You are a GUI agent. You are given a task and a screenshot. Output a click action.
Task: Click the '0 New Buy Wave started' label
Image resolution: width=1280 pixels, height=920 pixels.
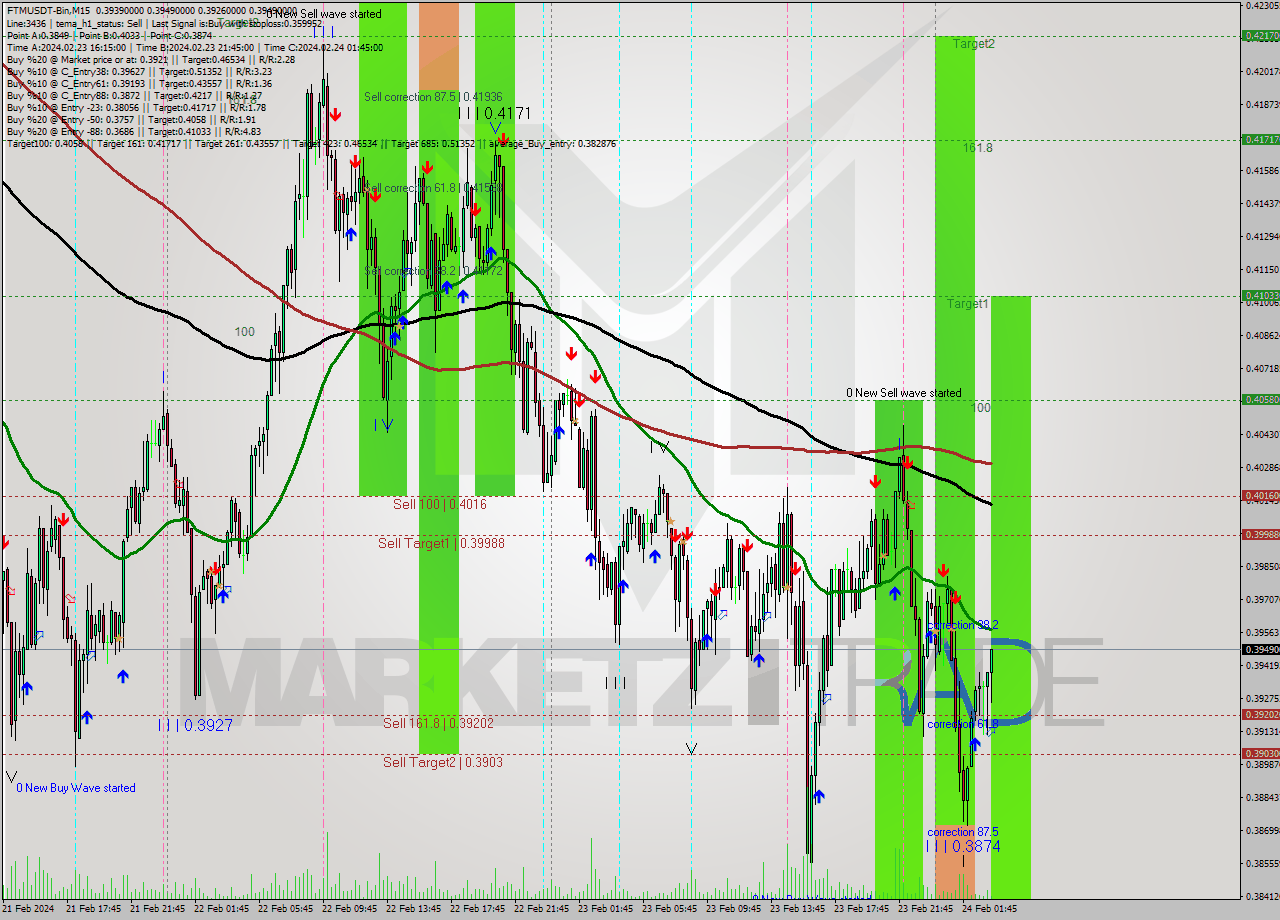click(x=76, y=788)
